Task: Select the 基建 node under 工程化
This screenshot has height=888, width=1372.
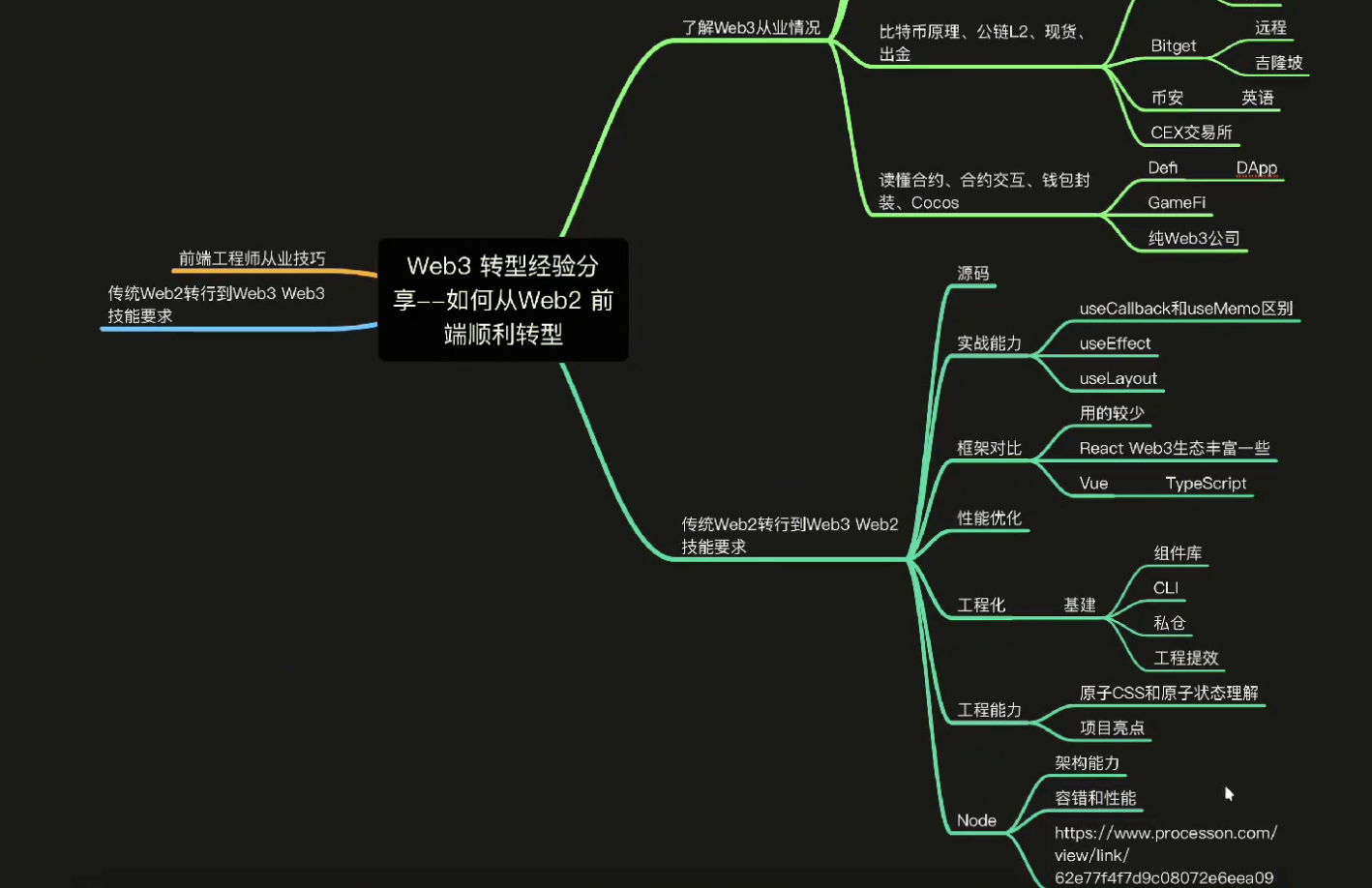Action: [x=1079, y=605]
